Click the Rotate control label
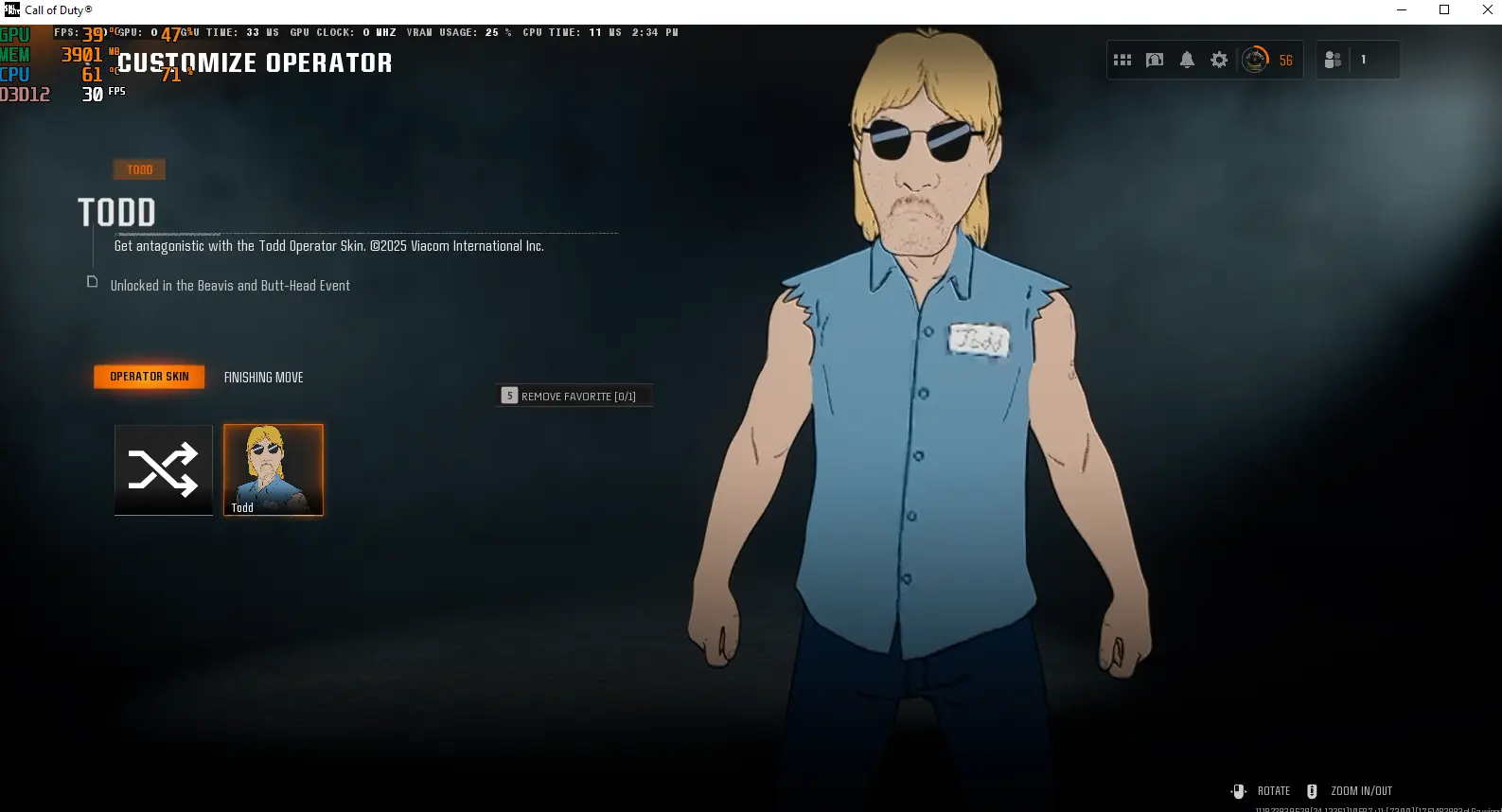This screenshot has height=812, width=1502. [x=1274, y=791]
